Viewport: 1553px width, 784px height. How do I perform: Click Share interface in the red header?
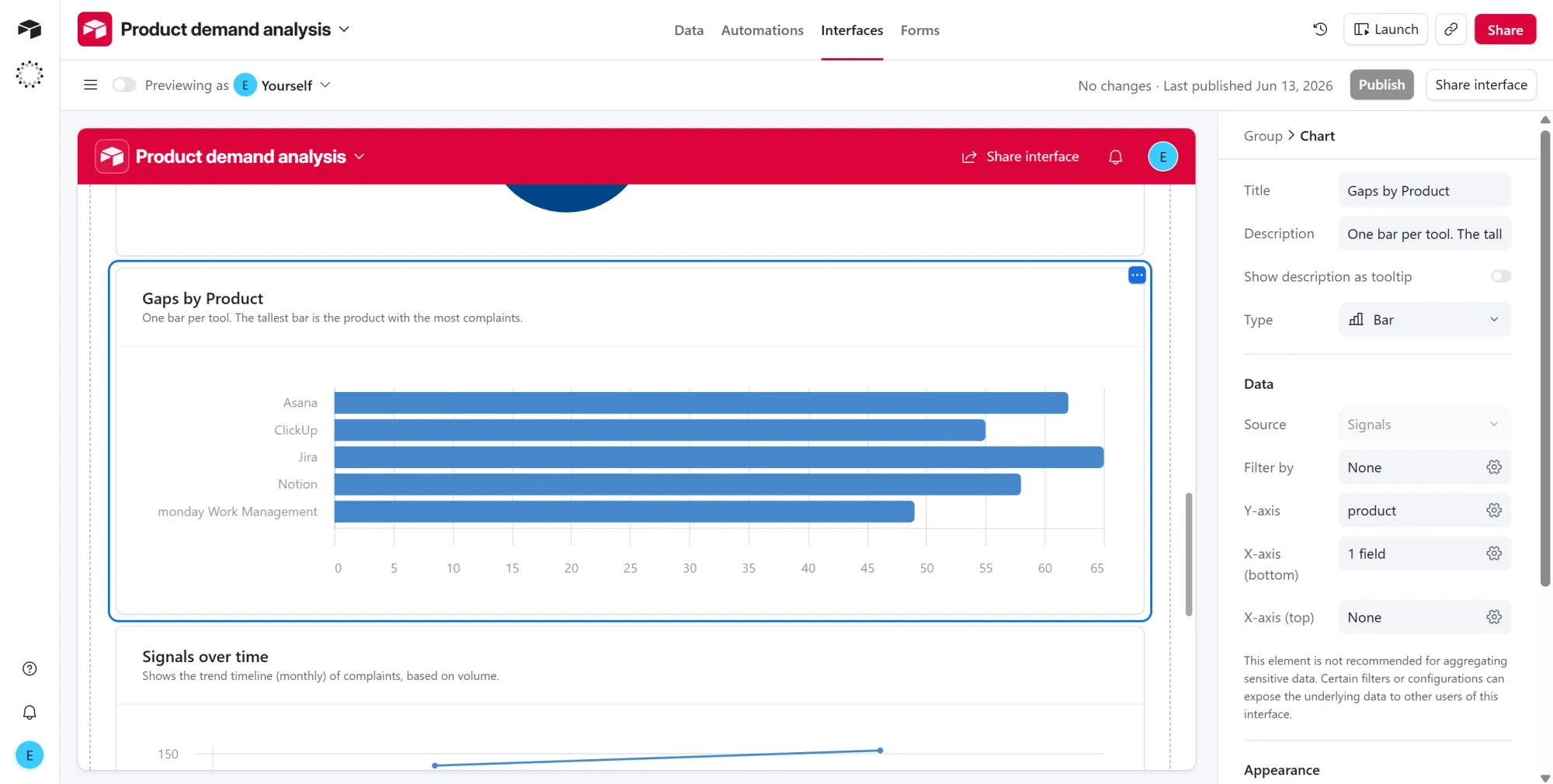(x=1020, y=157)
